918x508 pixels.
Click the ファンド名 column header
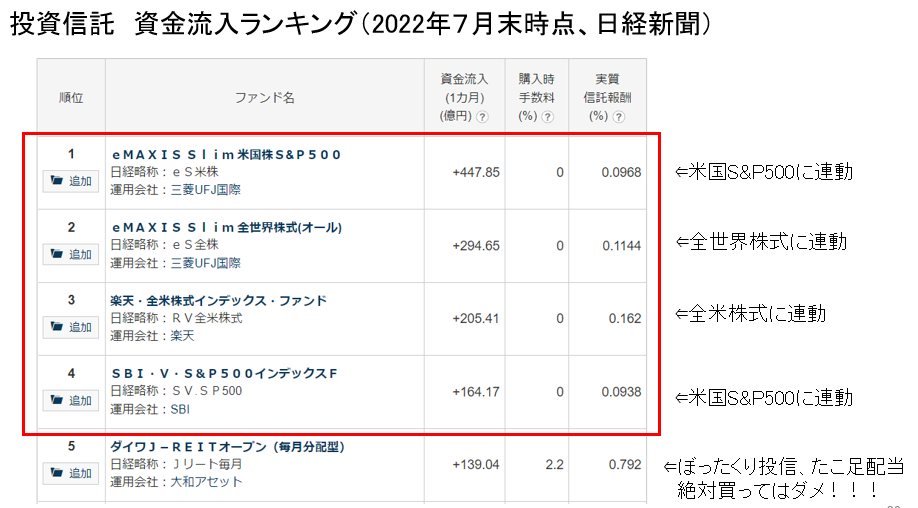[265, 97]
